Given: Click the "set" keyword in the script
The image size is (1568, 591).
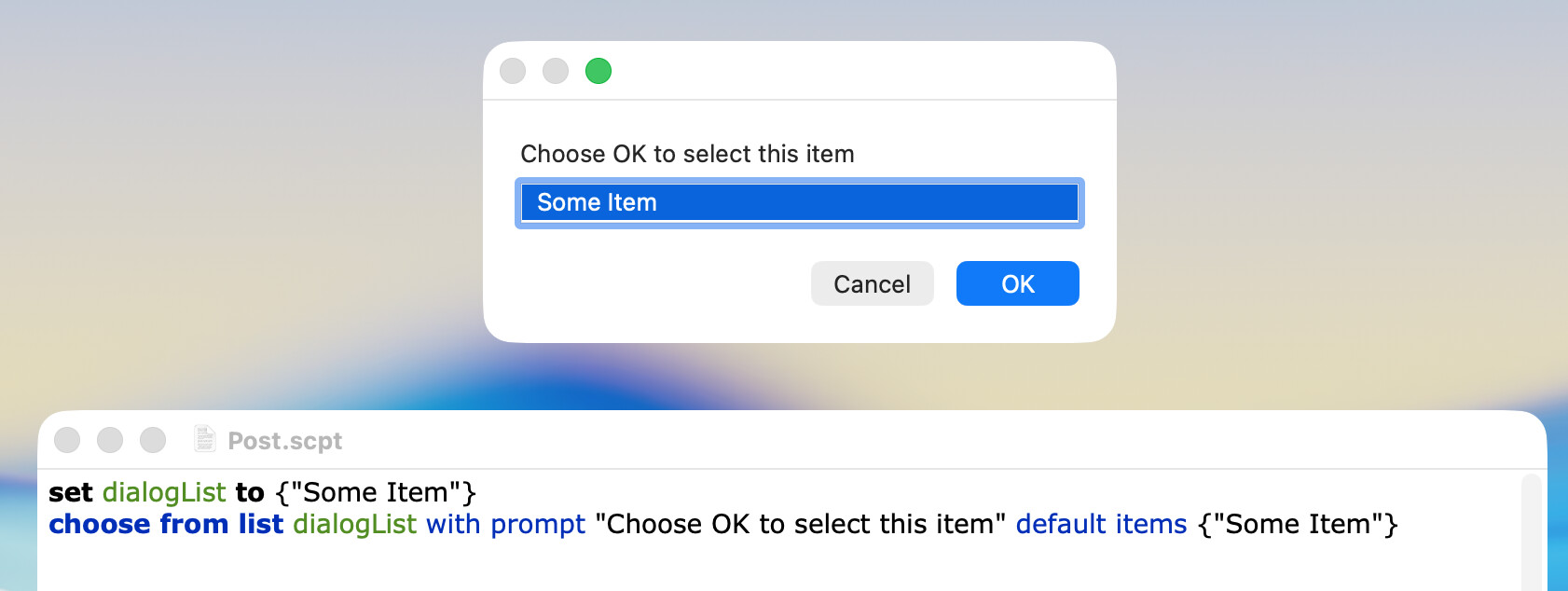Looking at the screenshot, I should tap(71, 492).
